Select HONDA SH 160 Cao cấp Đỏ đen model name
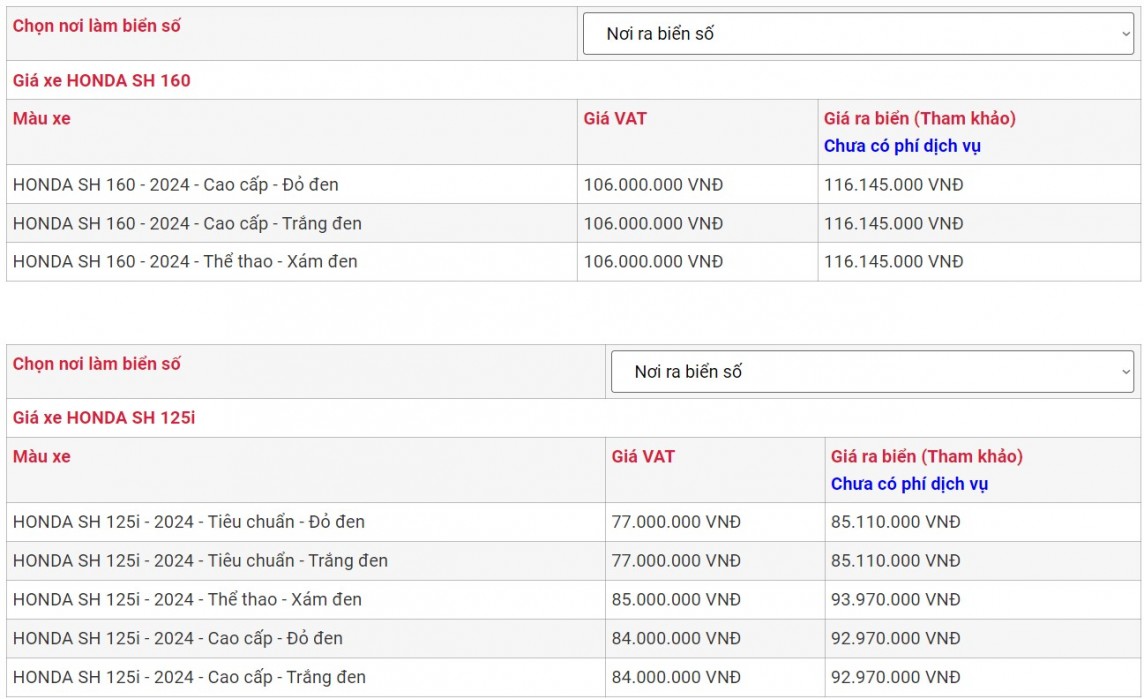Viewport: 1144px width, 699px height. pyautogui.click(x=176, y=185)
